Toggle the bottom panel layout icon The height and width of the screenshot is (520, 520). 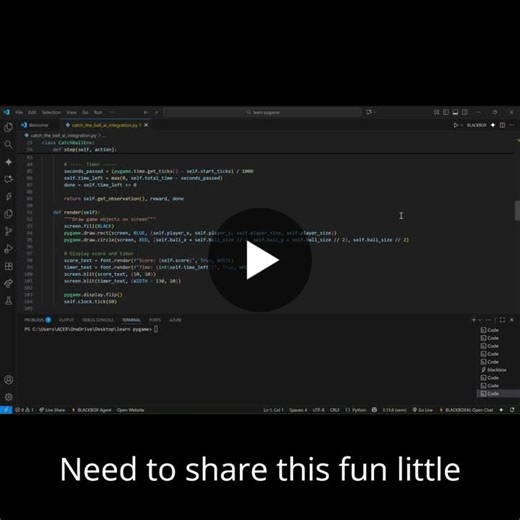click(x=455, y=112)
